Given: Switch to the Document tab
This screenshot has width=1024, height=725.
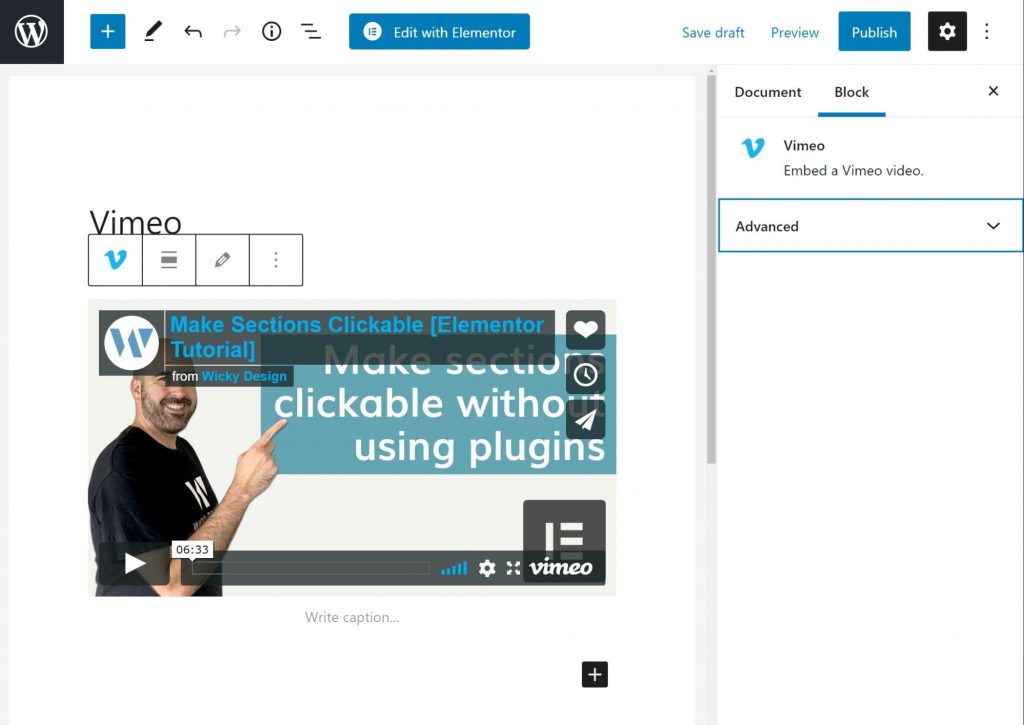Looking at the screenshot, I should [768, 92].
